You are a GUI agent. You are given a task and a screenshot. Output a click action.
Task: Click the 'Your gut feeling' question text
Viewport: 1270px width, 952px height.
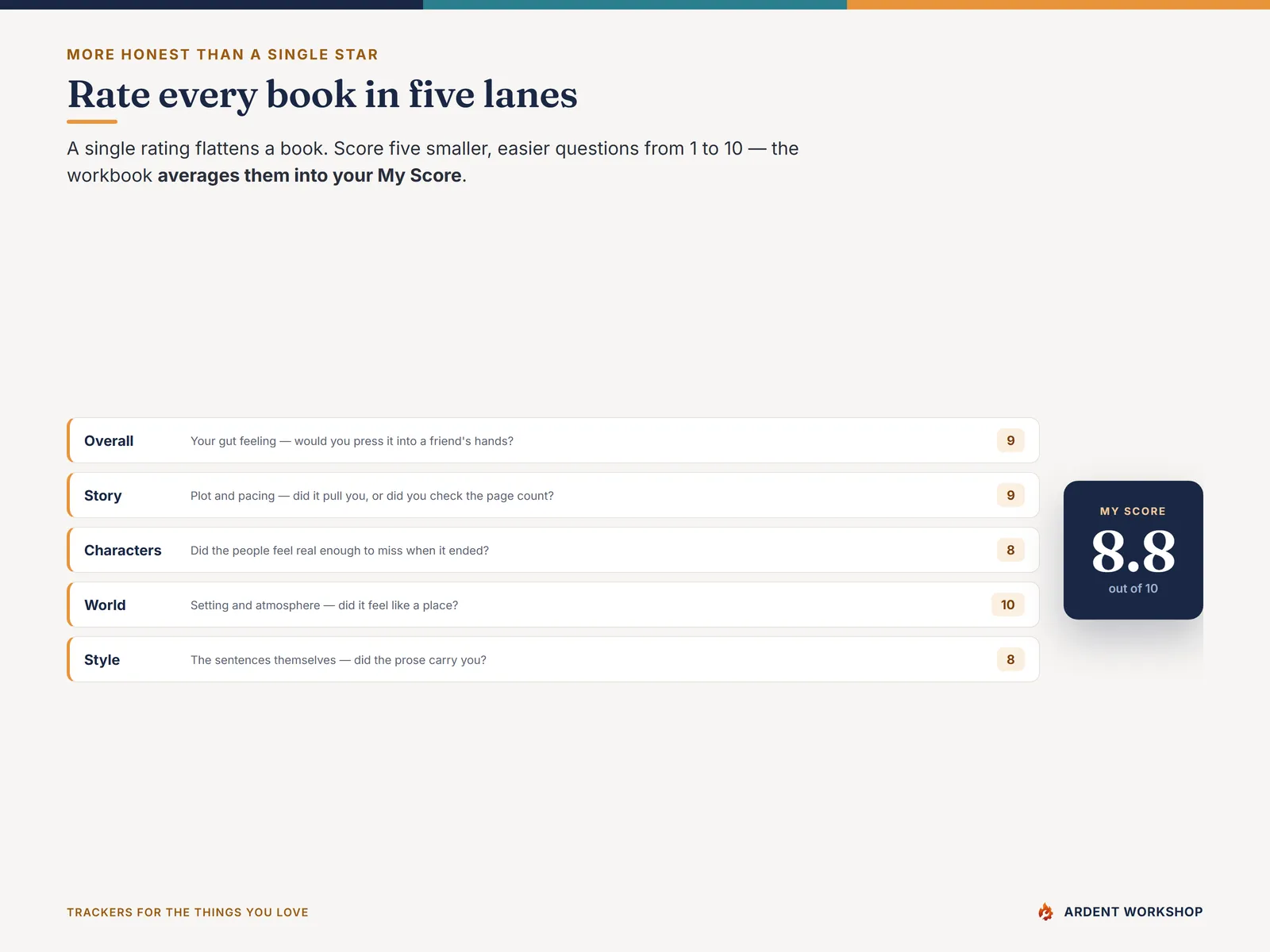(x=352, y=441)
